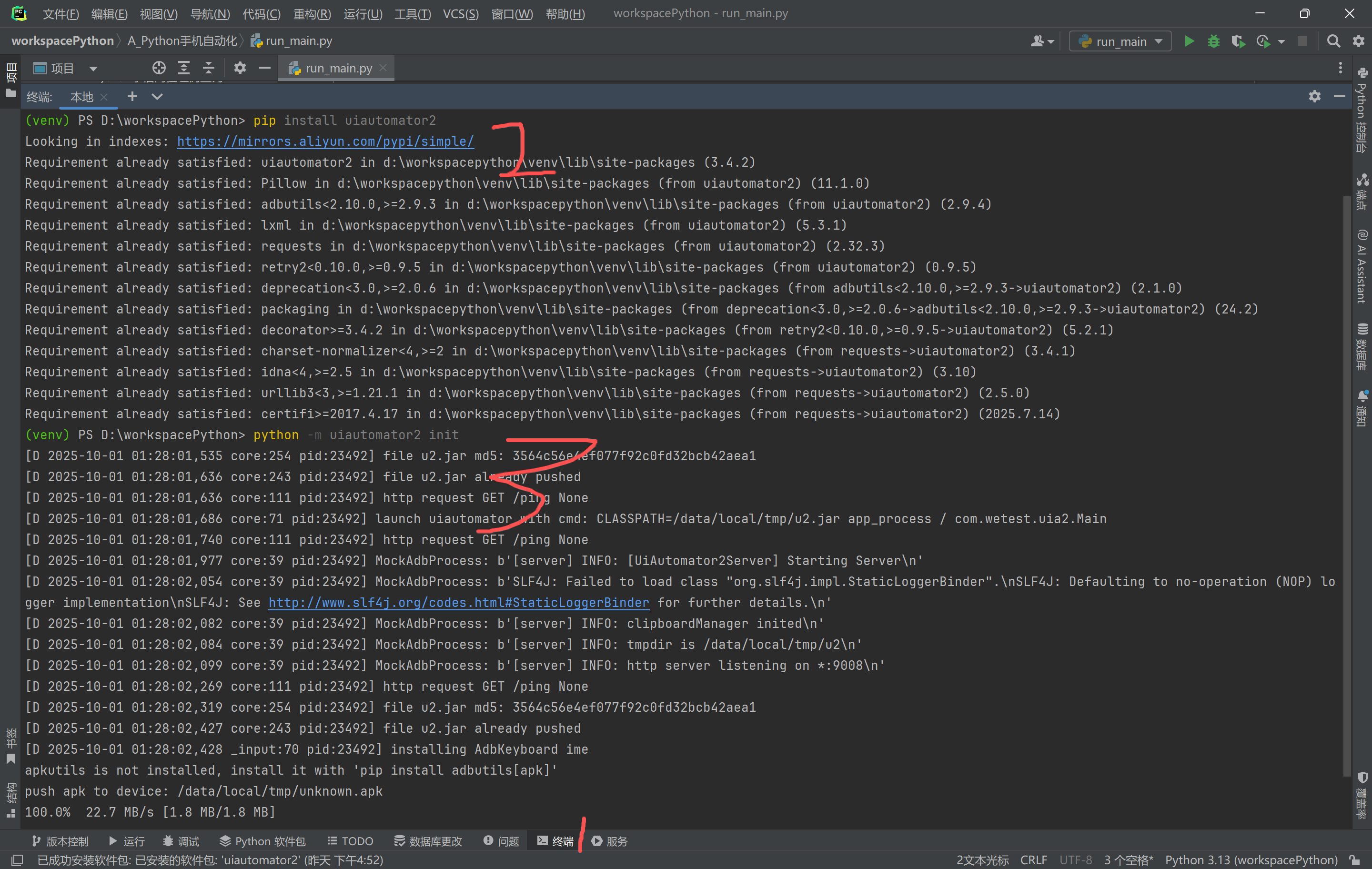Image resolution: width=1372 pixels, height=869 pixels.
Task: Expand the terminal tab options chevron
Action: click(x=157, y=96)
